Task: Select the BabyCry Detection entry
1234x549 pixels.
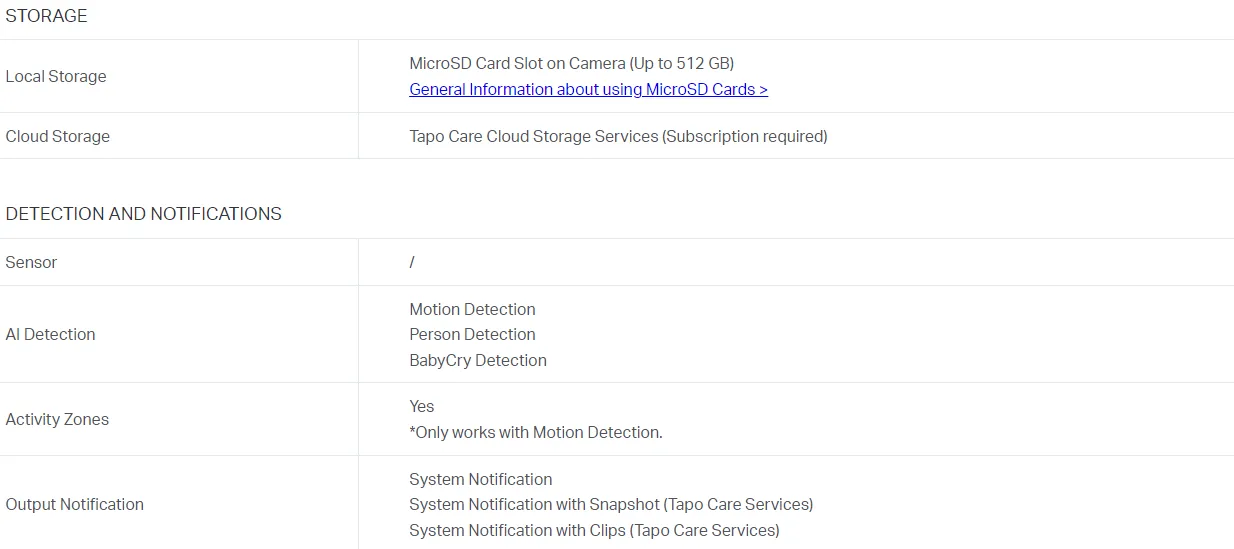Action: pyautogui.click(x=478, y=360)
